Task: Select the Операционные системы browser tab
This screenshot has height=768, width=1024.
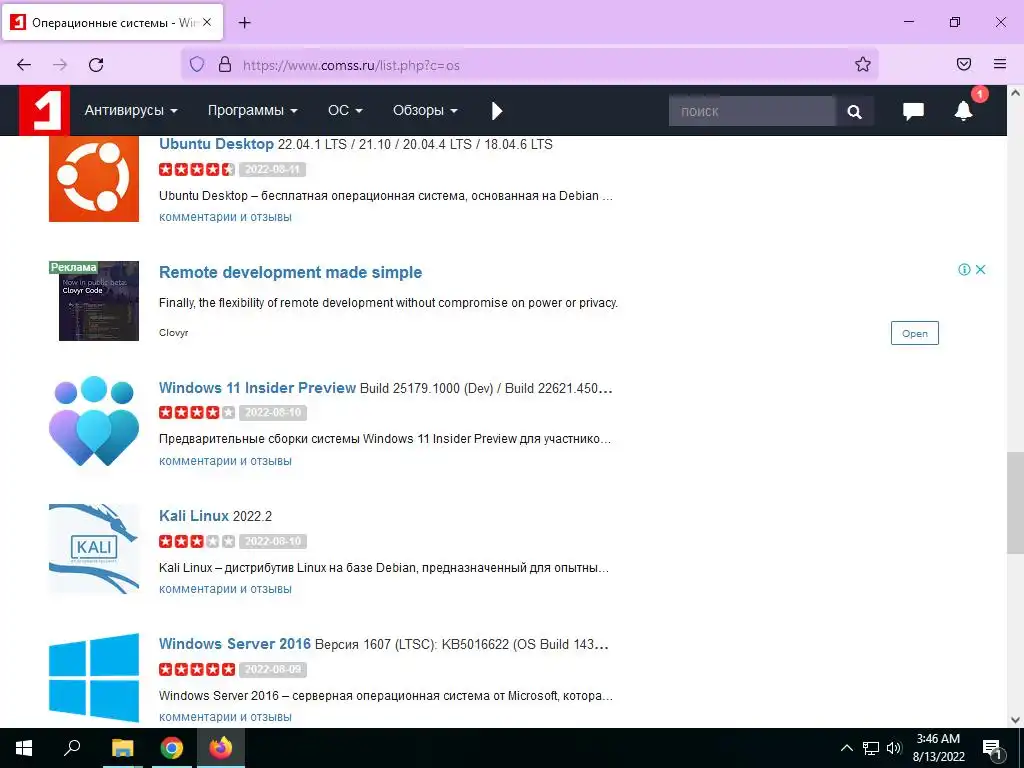Action: (x=112, y=22)
